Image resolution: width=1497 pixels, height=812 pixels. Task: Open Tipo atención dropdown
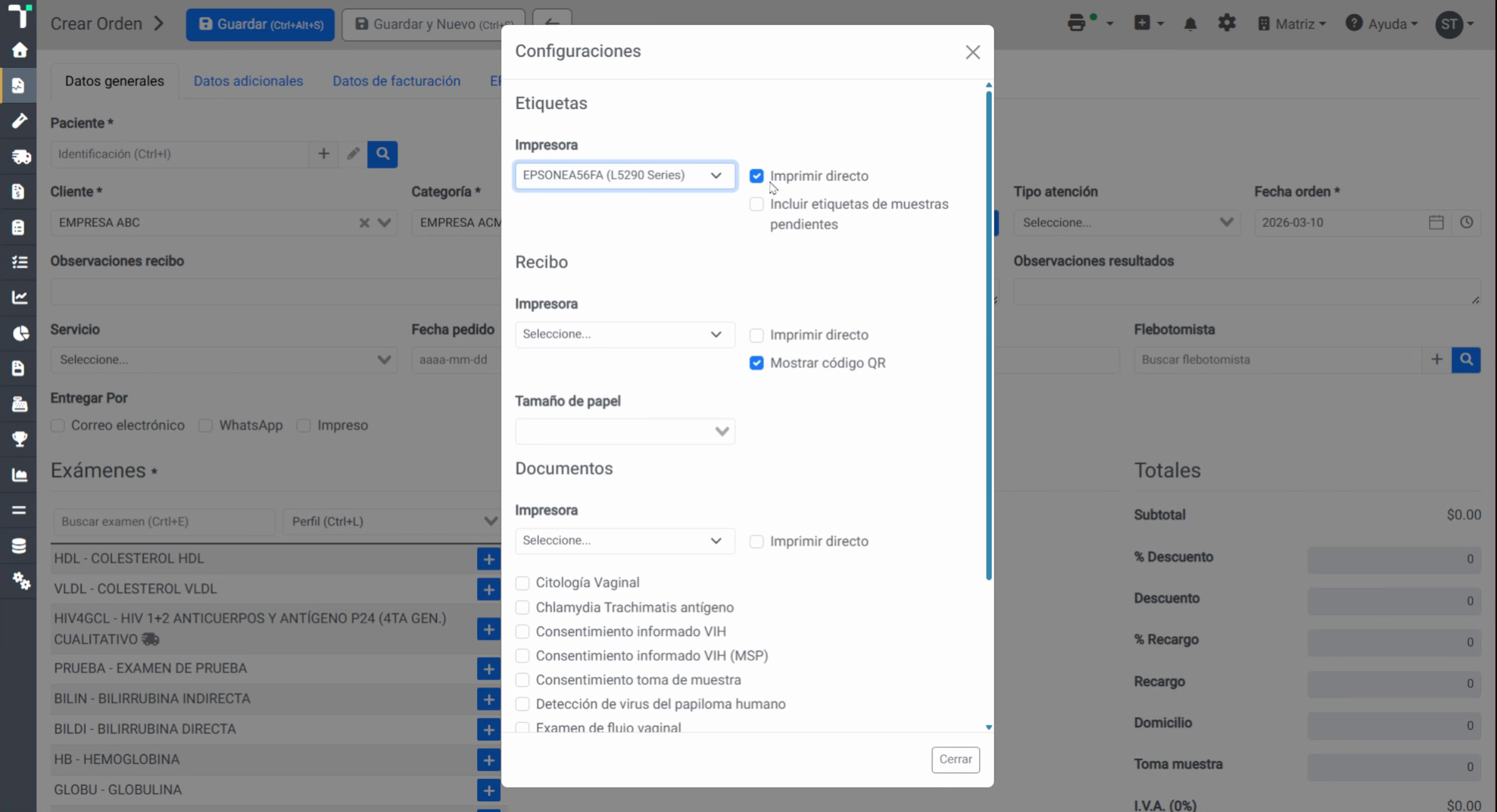[1126, 223]
